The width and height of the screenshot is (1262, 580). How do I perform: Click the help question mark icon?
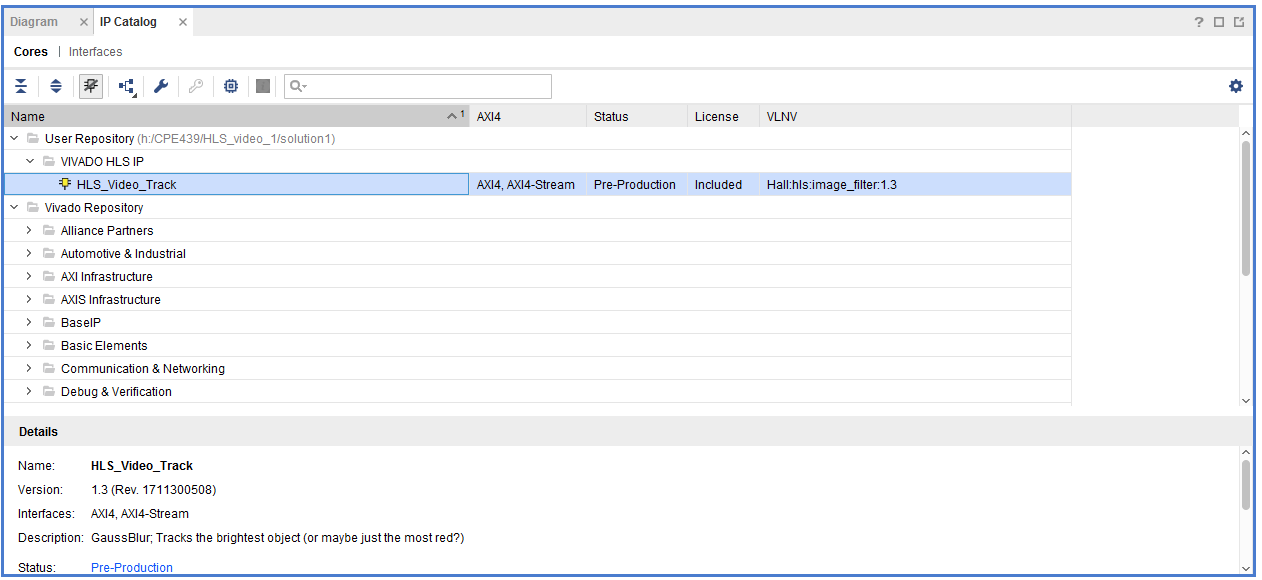tap(1199, 22)
